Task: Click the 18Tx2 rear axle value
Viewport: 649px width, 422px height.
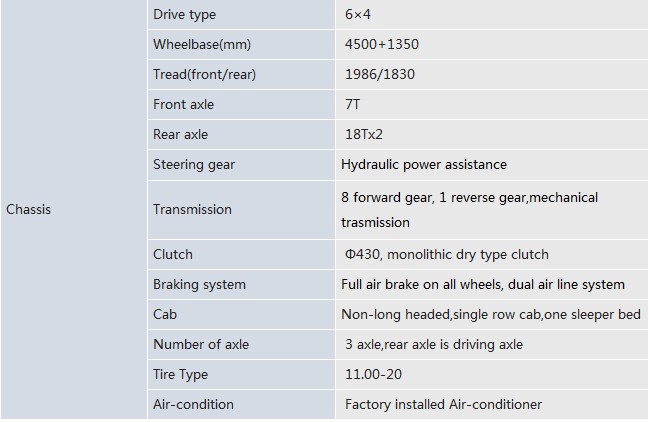Action: pos(364,134)
